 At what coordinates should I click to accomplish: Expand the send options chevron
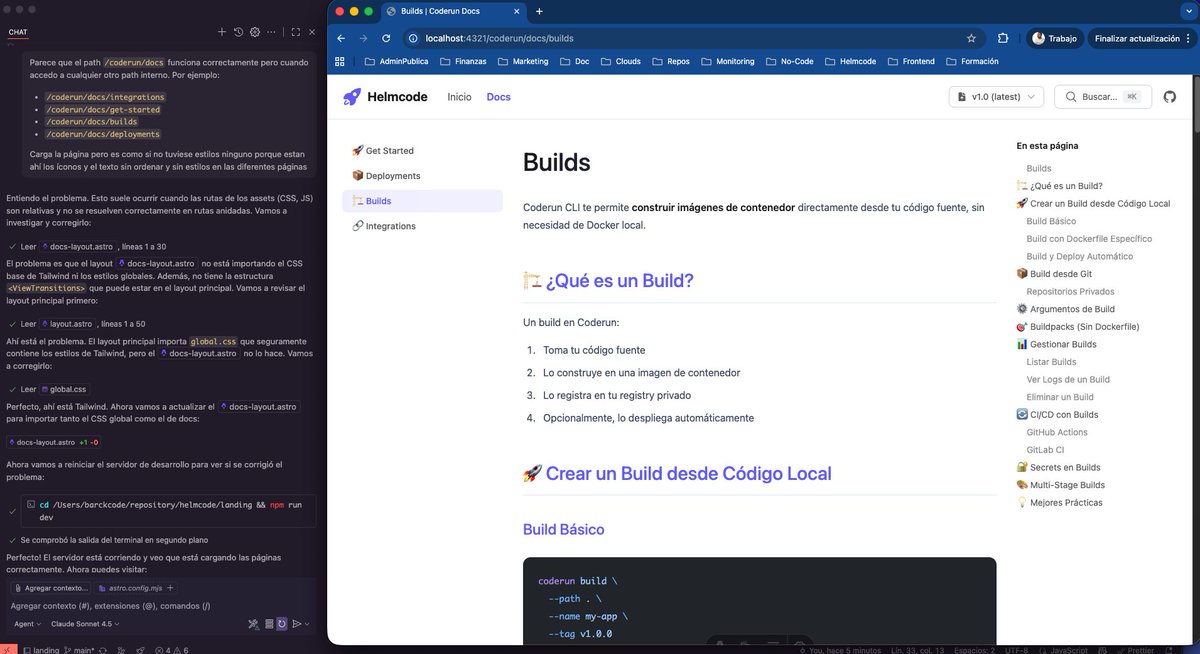tap(307, 623)
